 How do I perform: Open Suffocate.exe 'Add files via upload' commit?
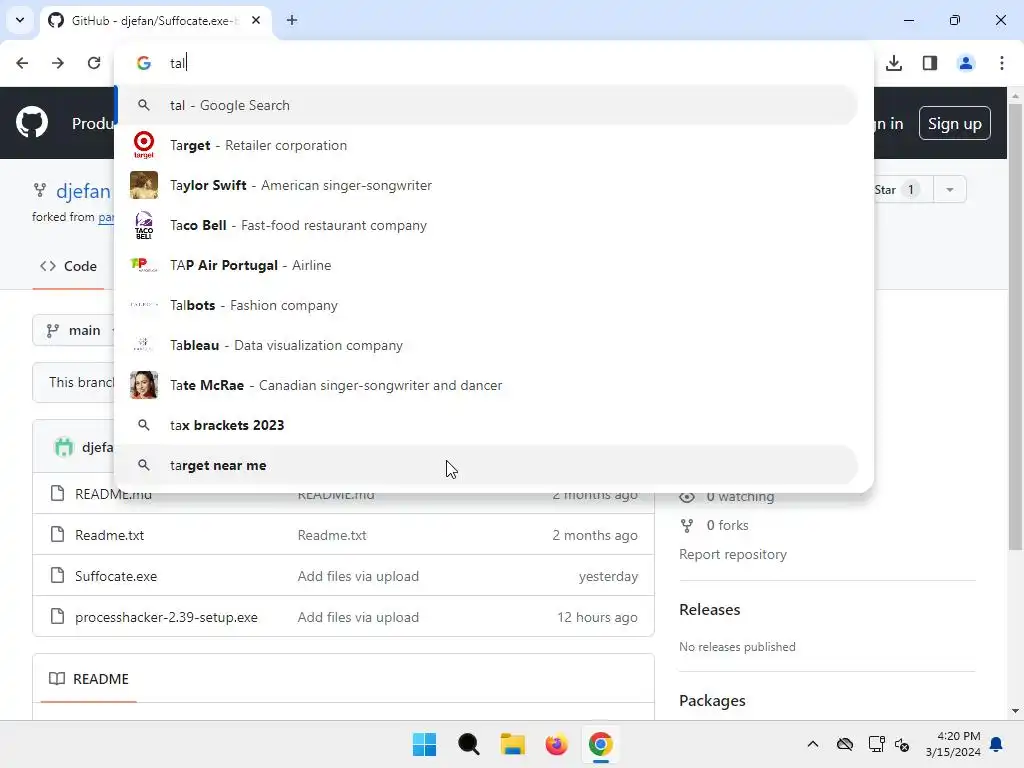(358, 576)
